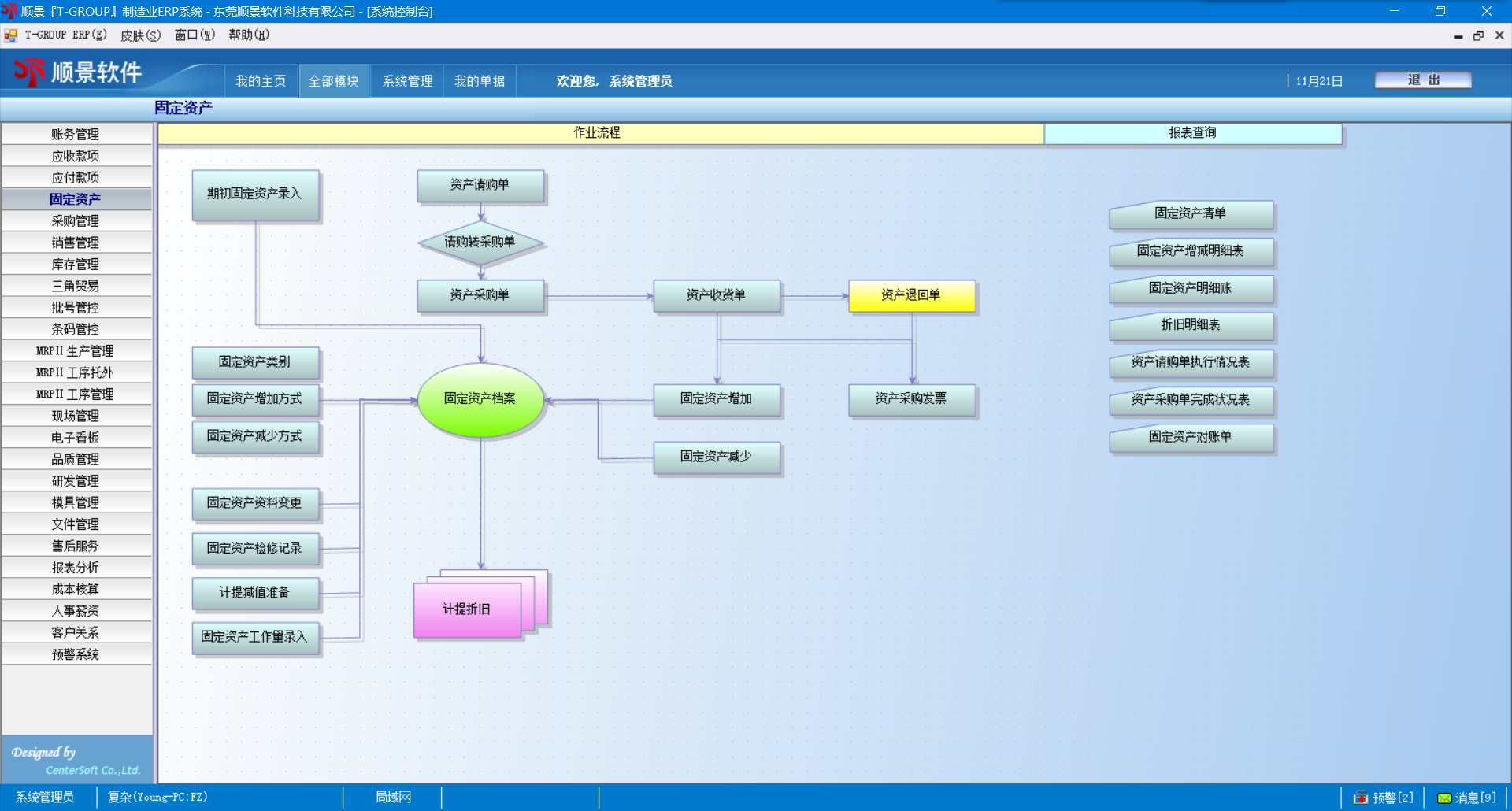
Task: Open the yellow 资产退回单 node
Action: coord(911,295)
